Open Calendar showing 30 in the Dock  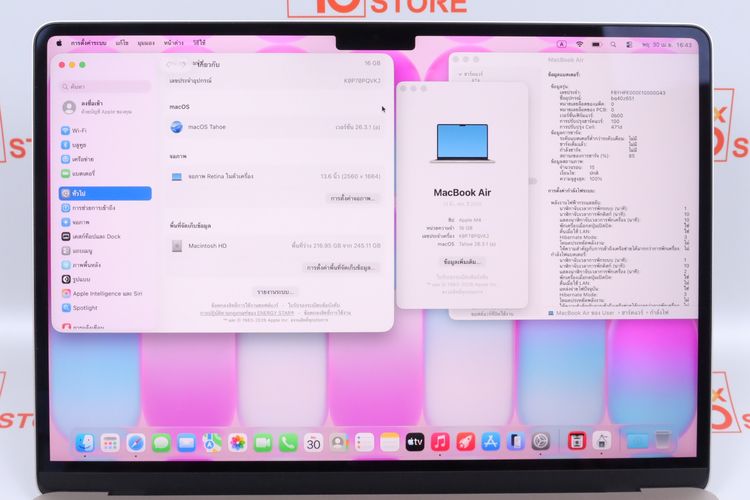point(313,443)
